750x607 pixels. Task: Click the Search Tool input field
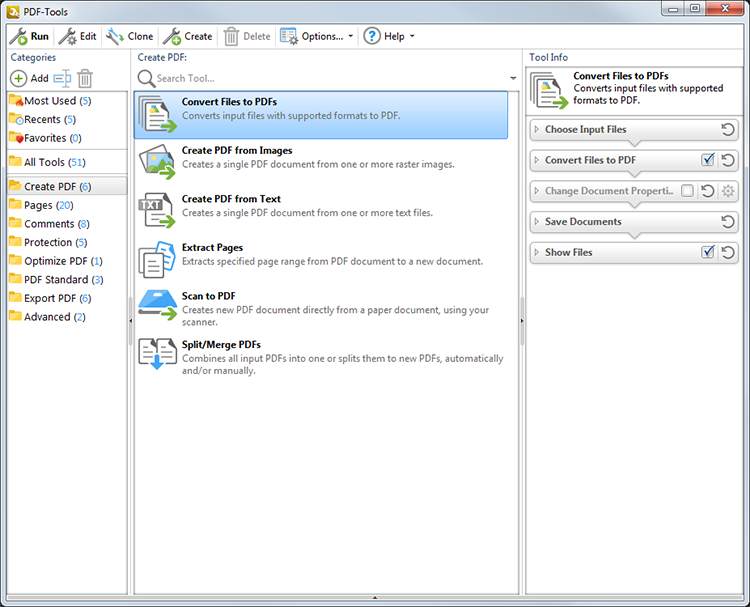(x=330, y=78)
